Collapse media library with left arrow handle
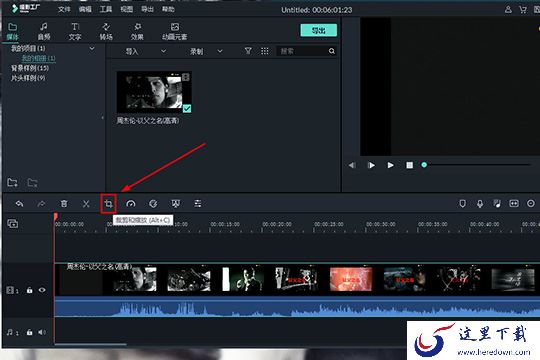This screenshot has width=540, height=360. tap(102, 117)
